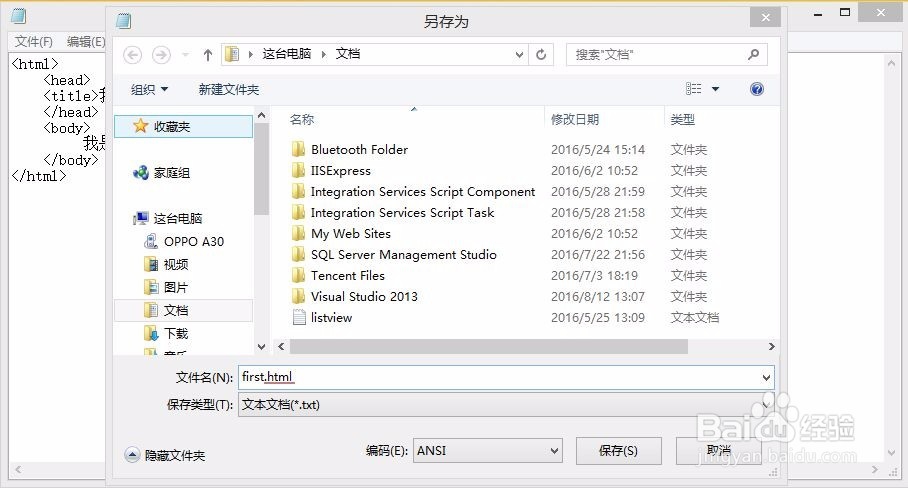
Task: Maximize the Notepad window
Action: click(x=845, y=13)
